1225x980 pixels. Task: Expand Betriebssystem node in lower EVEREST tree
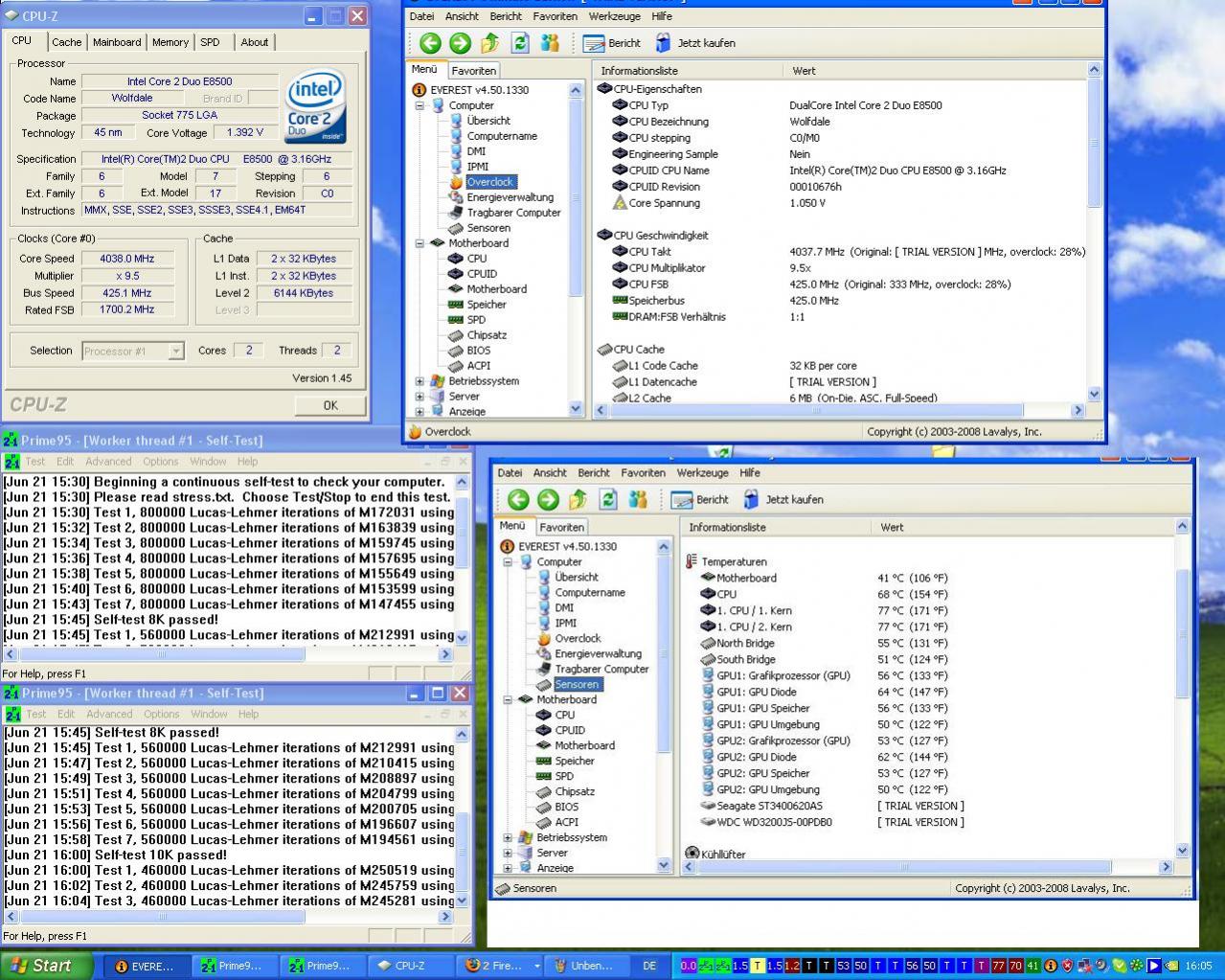508,837
